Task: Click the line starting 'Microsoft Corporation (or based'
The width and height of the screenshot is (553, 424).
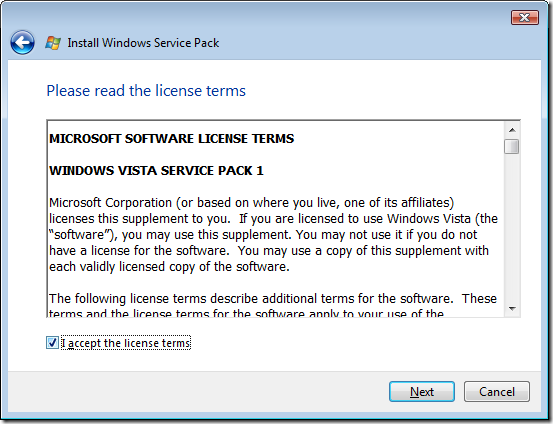Action: tap(251, 203)
